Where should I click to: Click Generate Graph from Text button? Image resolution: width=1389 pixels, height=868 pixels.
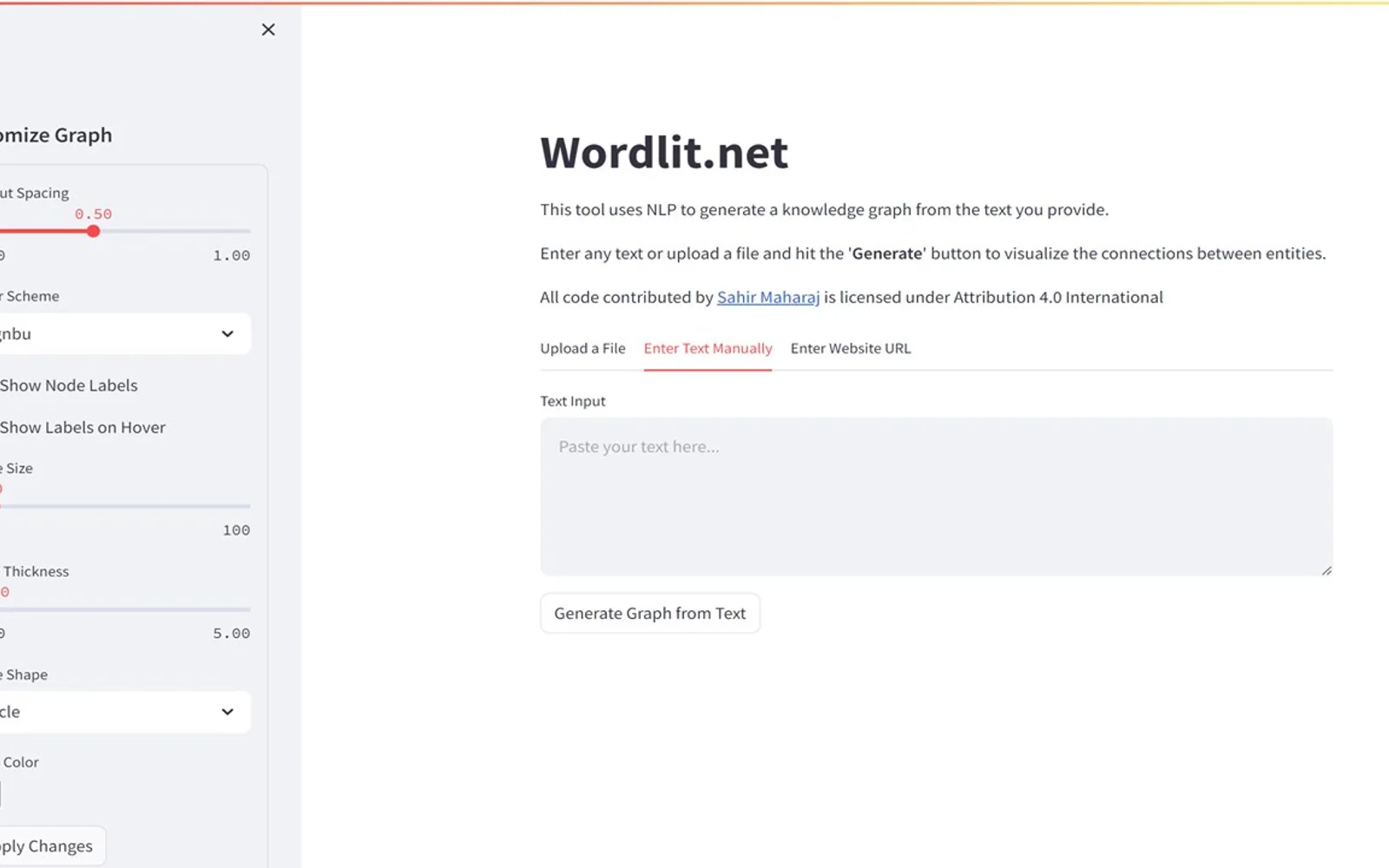tap(649, 614)
